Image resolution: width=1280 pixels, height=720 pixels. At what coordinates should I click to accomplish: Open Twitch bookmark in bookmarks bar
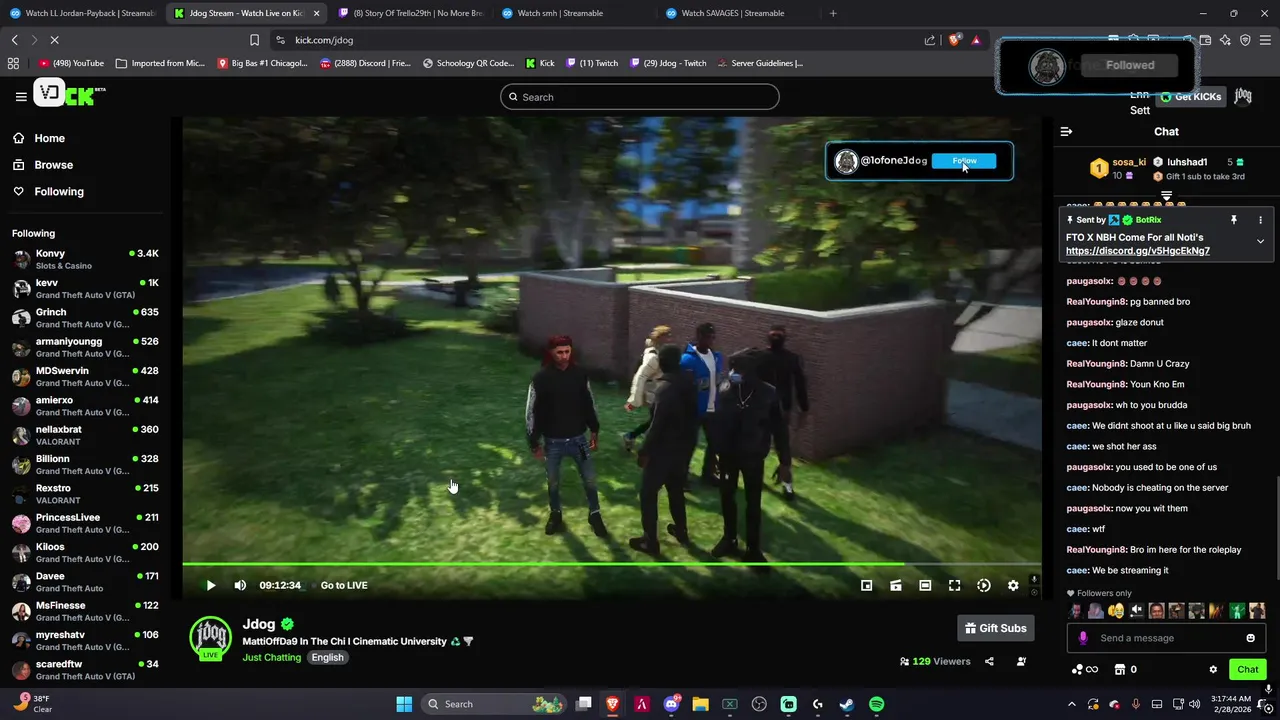[593, 63]
